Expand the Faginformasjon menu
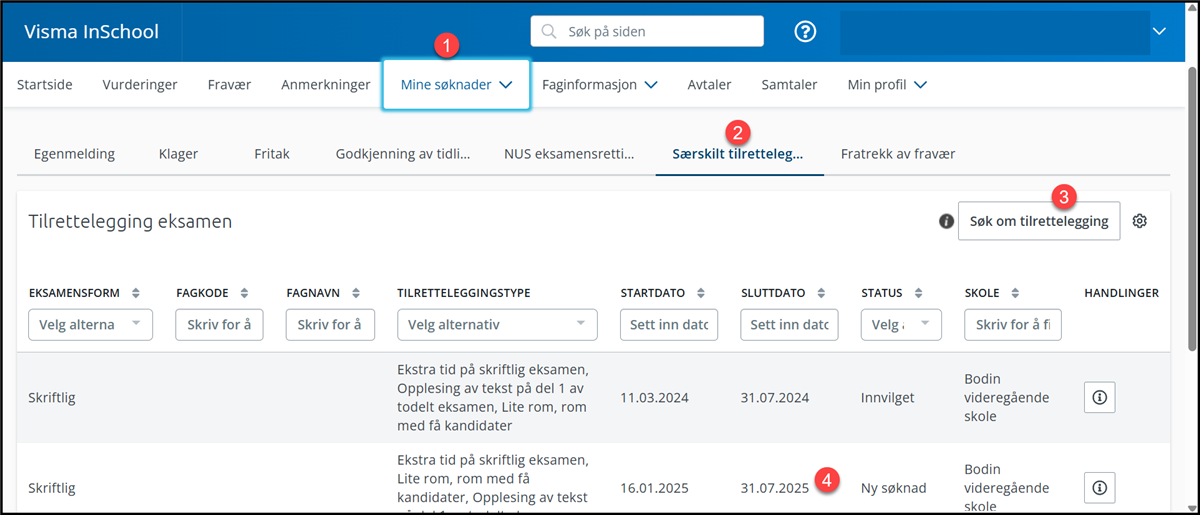1200x515 pixels. [x=599, y=85]
